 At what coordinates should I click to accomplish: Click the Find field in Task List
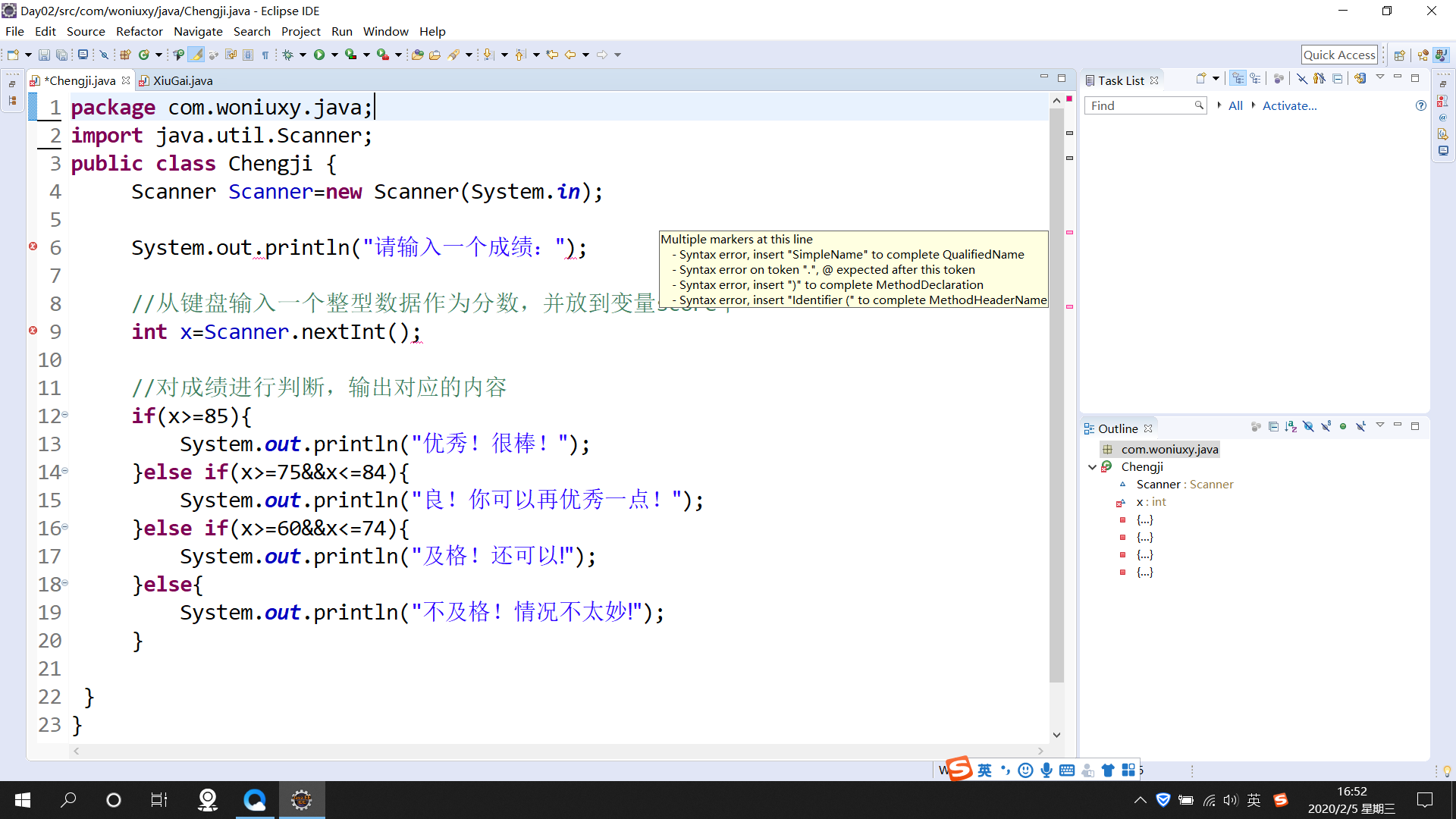1145,105
